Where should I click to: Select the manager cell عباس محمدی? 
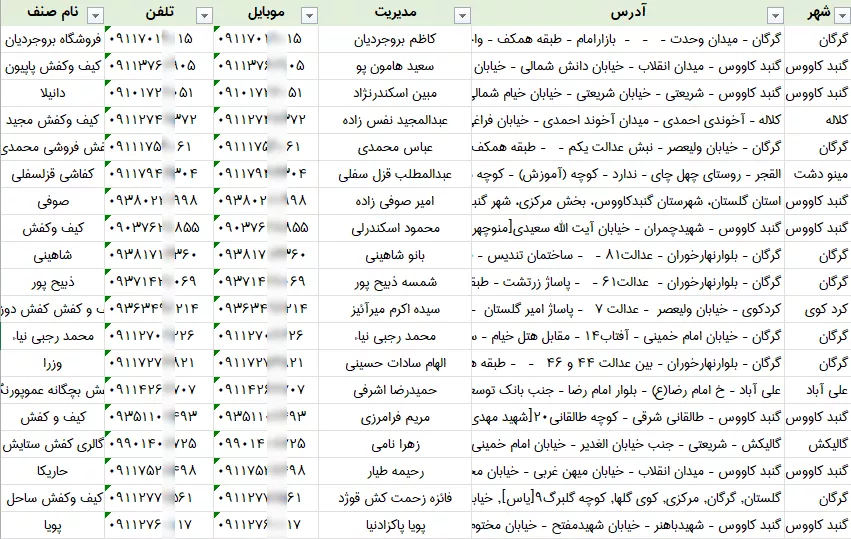(x=395, y=147)
